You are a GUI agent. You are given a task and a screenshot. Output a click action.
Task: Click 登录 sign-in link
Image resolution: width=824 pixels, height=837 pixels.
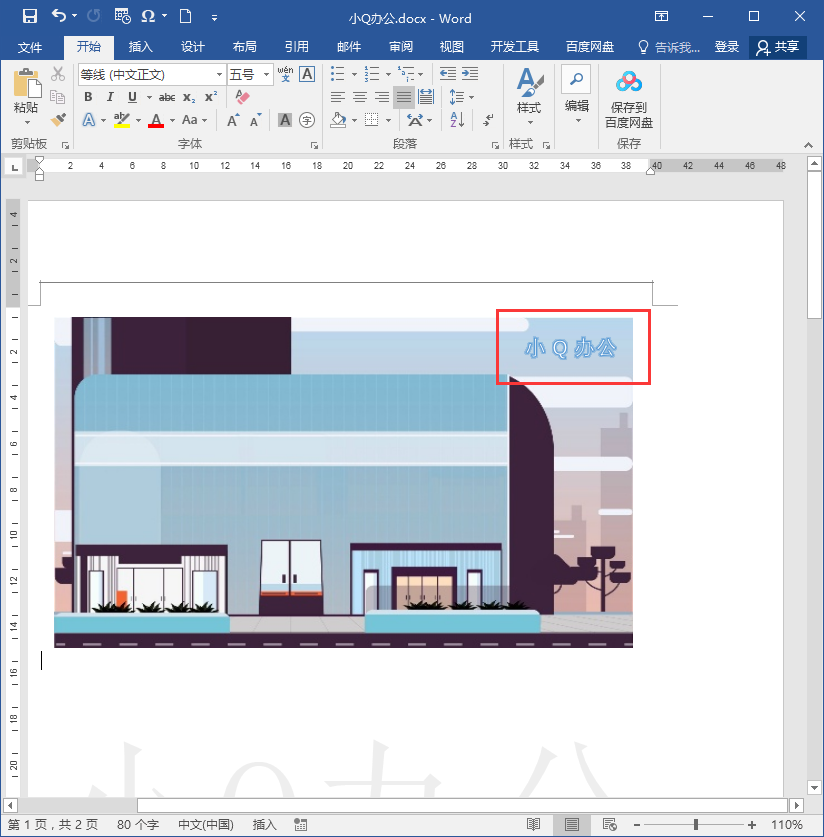[x=727, y=47]
